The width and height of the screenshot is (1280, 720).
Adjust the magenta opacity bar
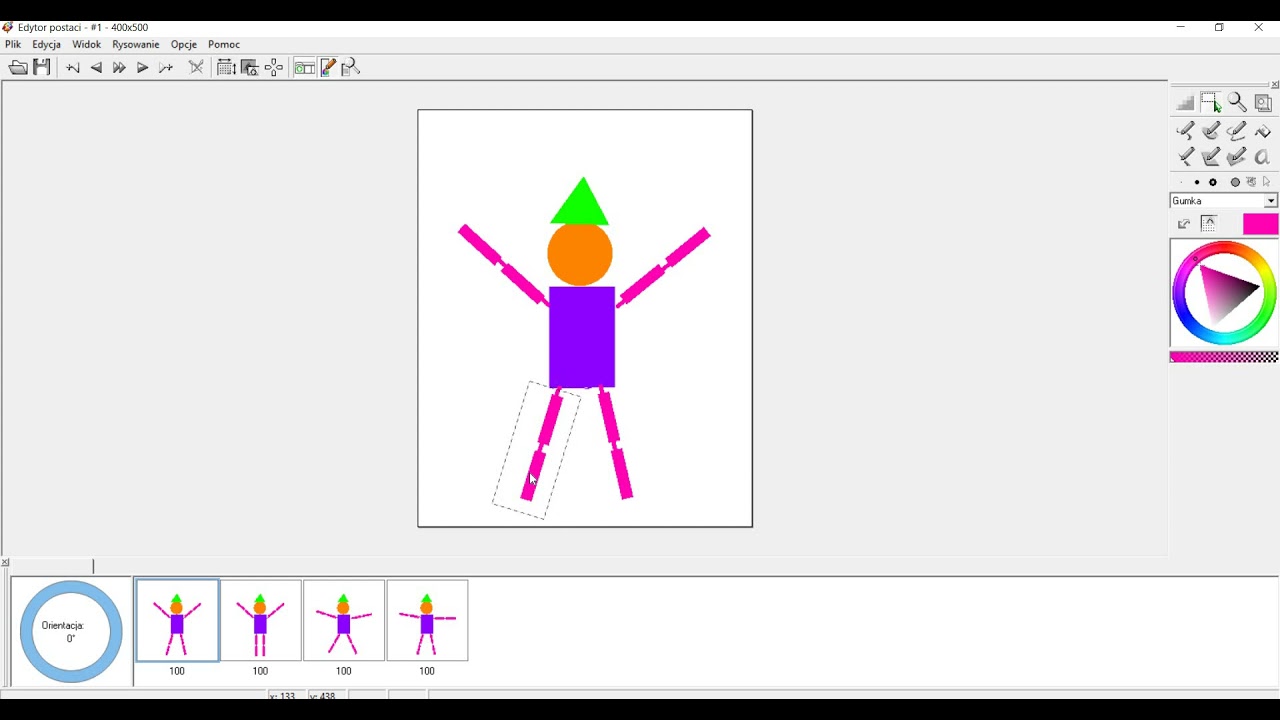click(x=1224, y=357)
